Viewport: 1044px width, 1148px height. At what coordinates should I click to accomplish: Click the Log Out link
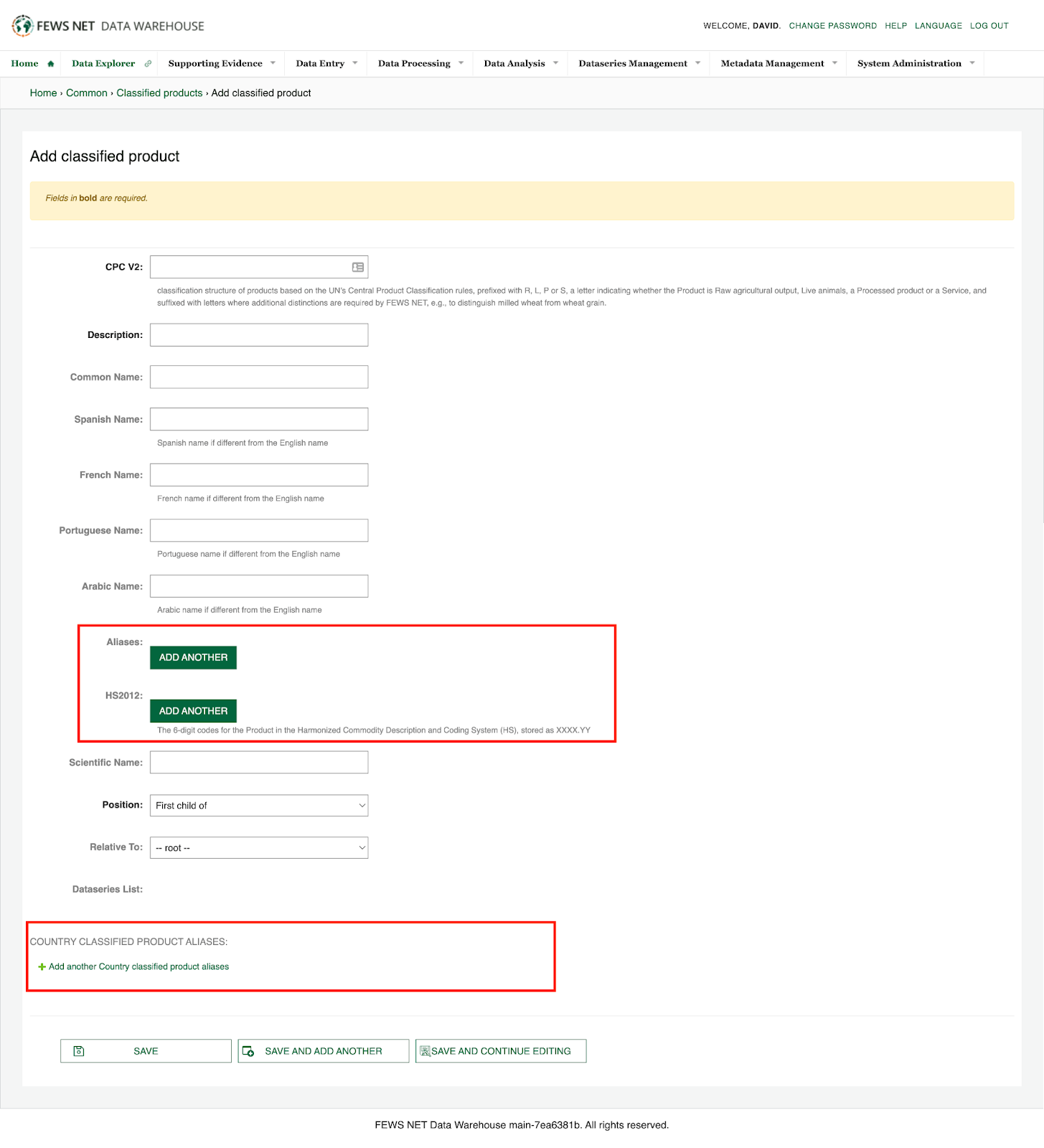tap(989, 26)
